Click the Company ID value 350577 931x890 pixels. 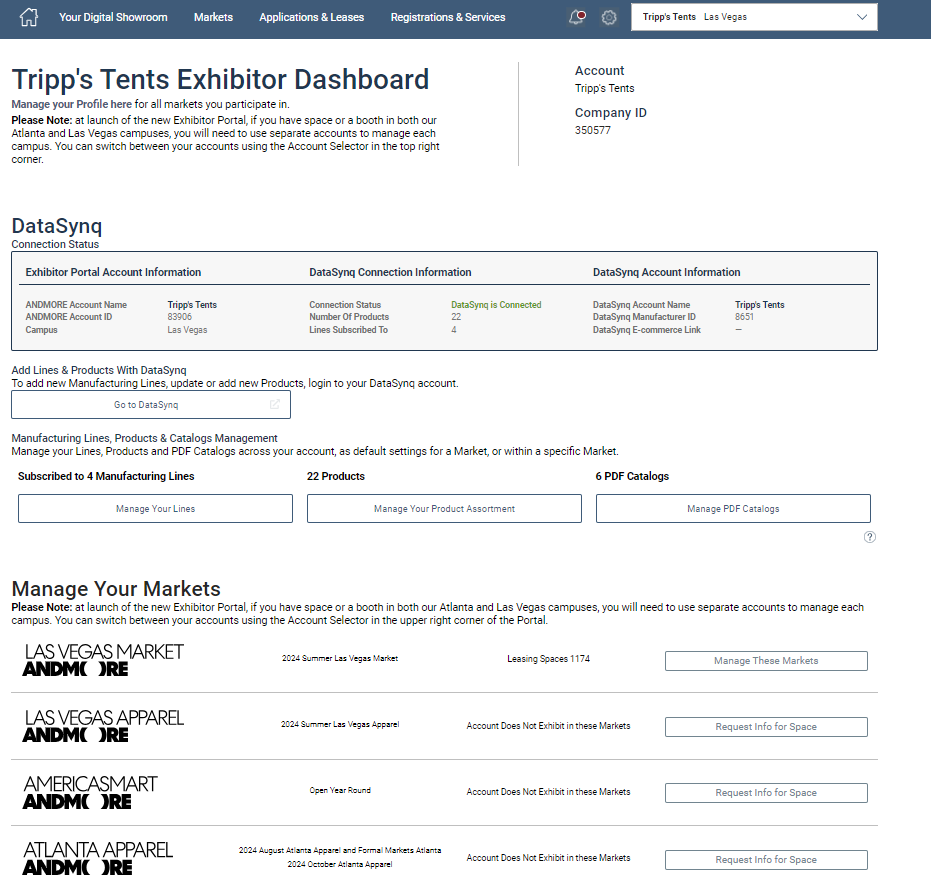593,130
